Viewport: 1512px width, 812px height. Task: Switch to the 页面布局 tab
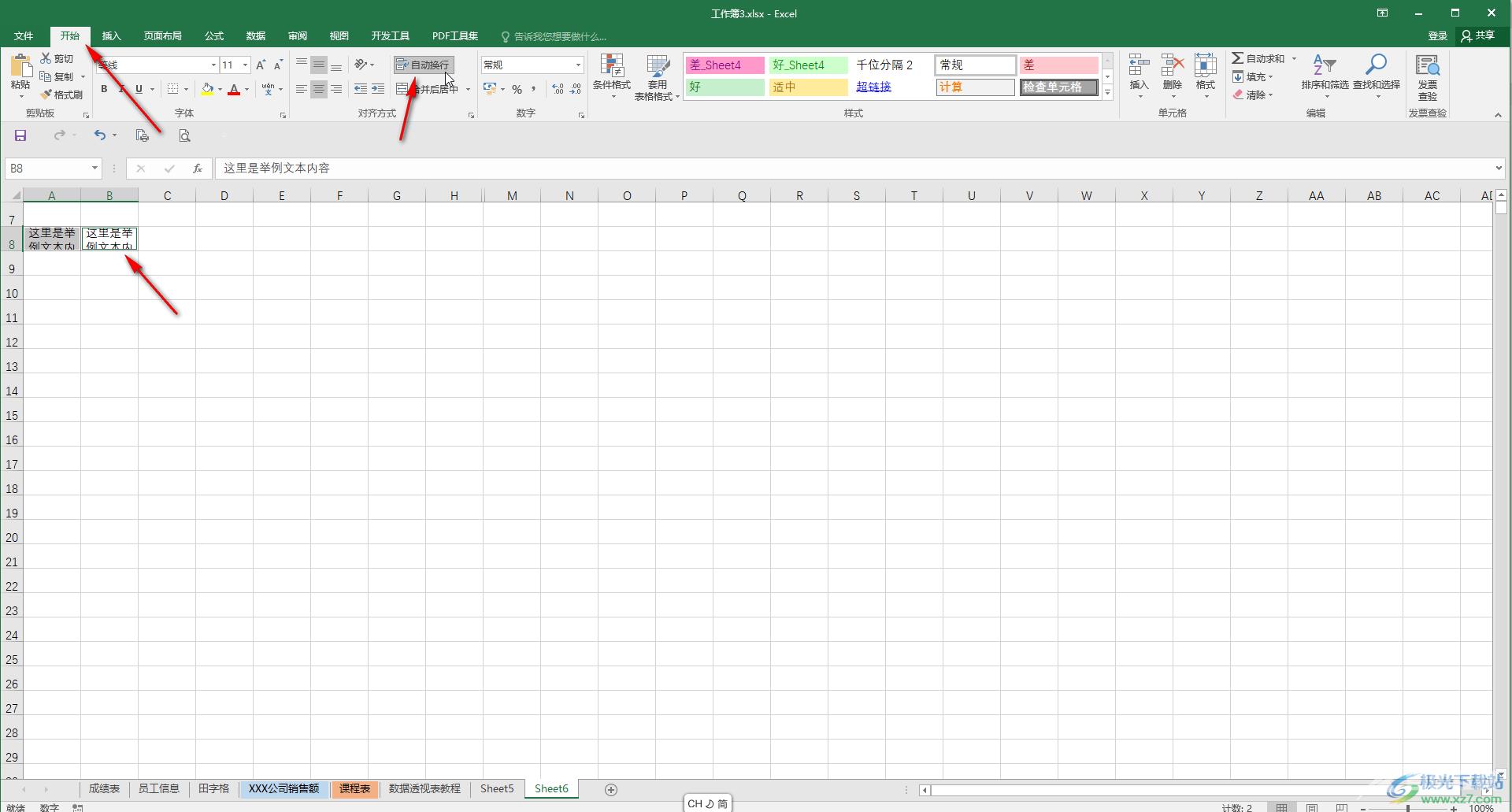pyautogui.click(x=162, y=36)
